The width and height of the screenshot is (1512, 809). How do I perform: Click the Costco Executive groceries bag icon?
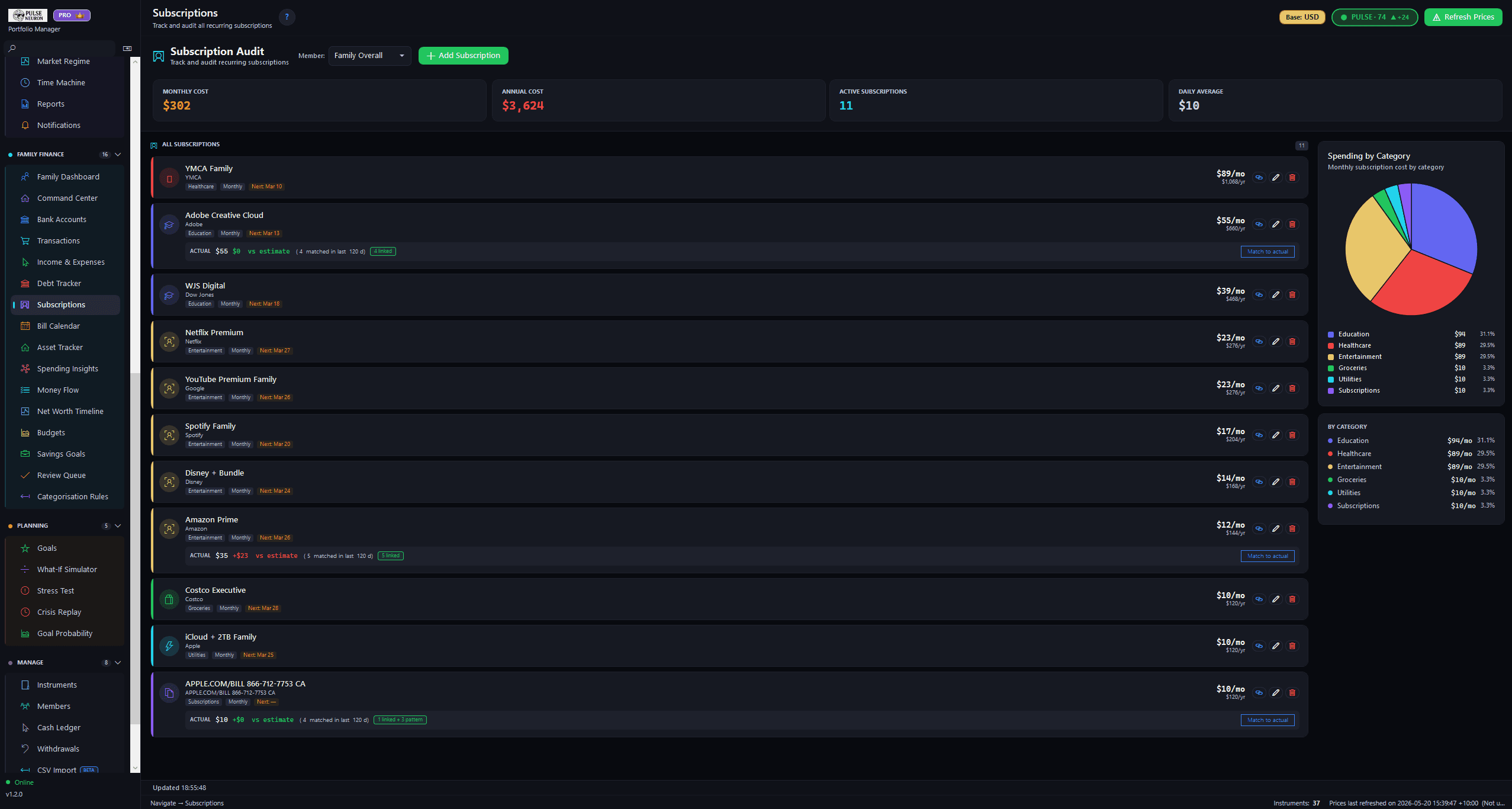[169, 599]
